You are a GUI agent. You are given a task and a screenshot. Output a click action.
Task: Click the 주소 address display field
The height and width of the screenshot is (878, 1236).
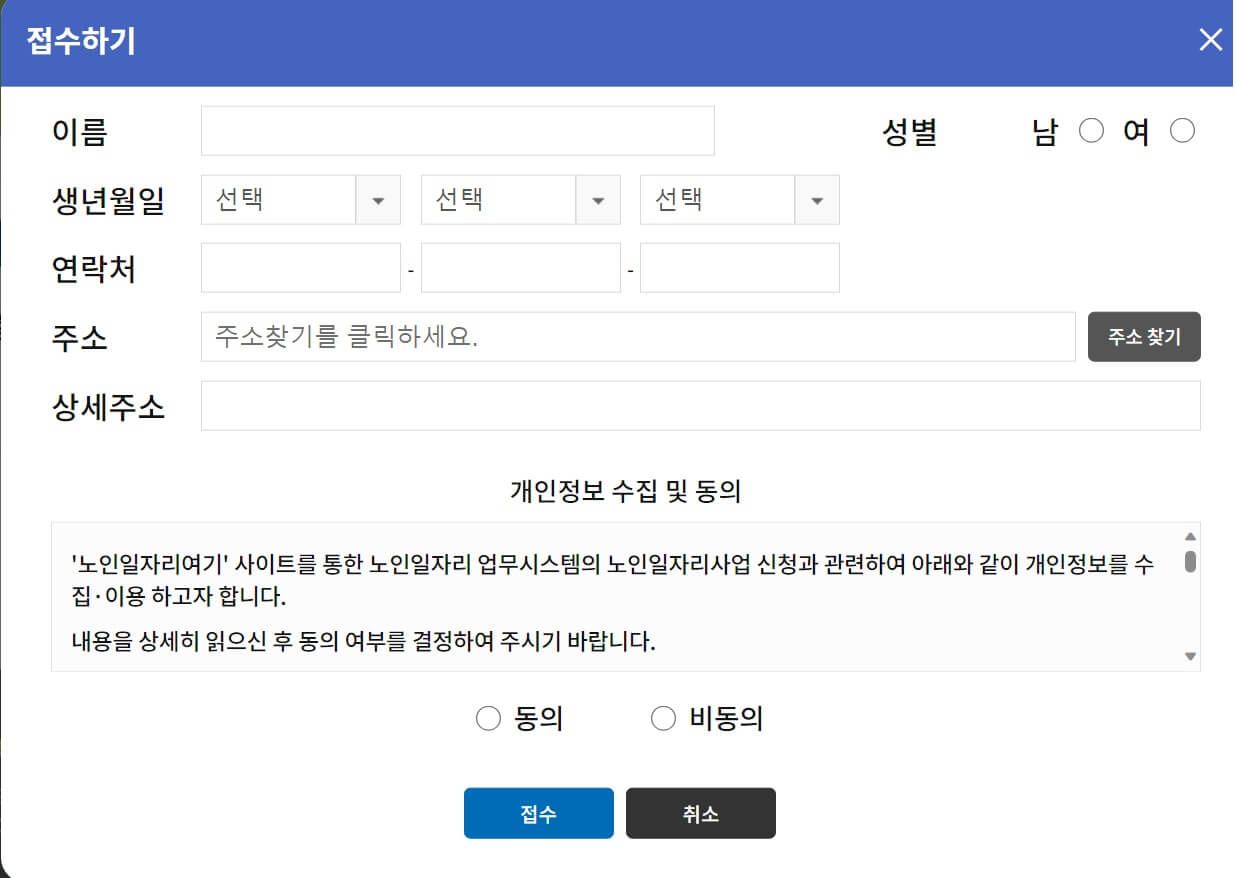640,337
